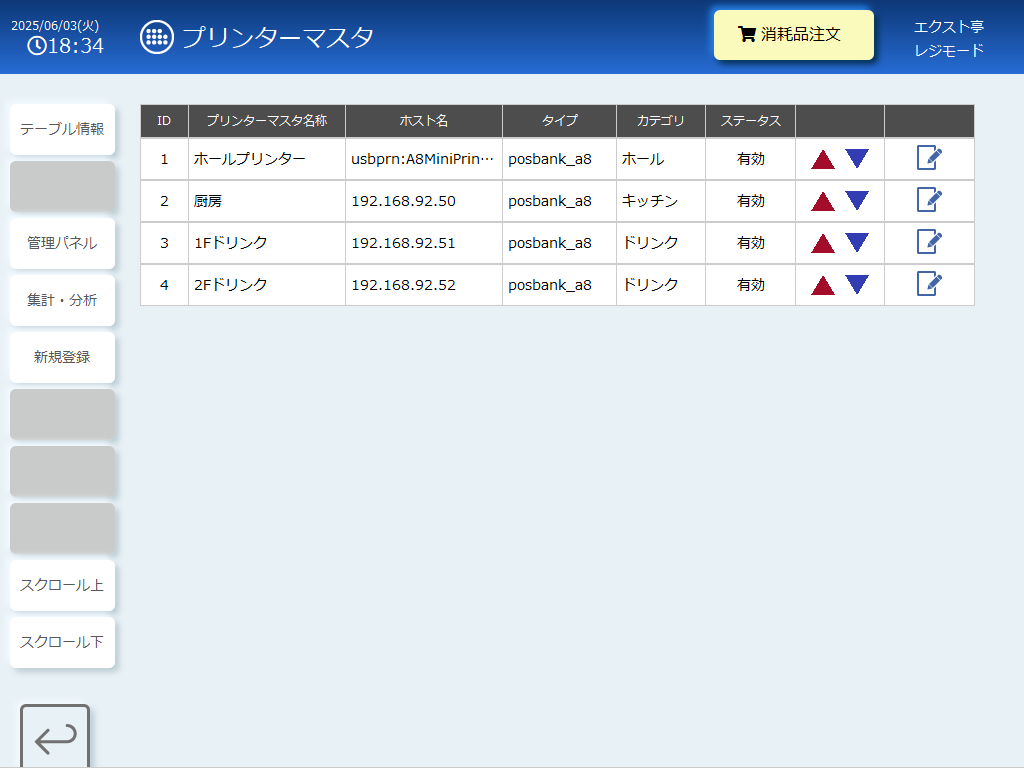The height and width of the screenshot is (768, 1024).
Task: Open edit icon for 厨房 printer
Action: 929,200
